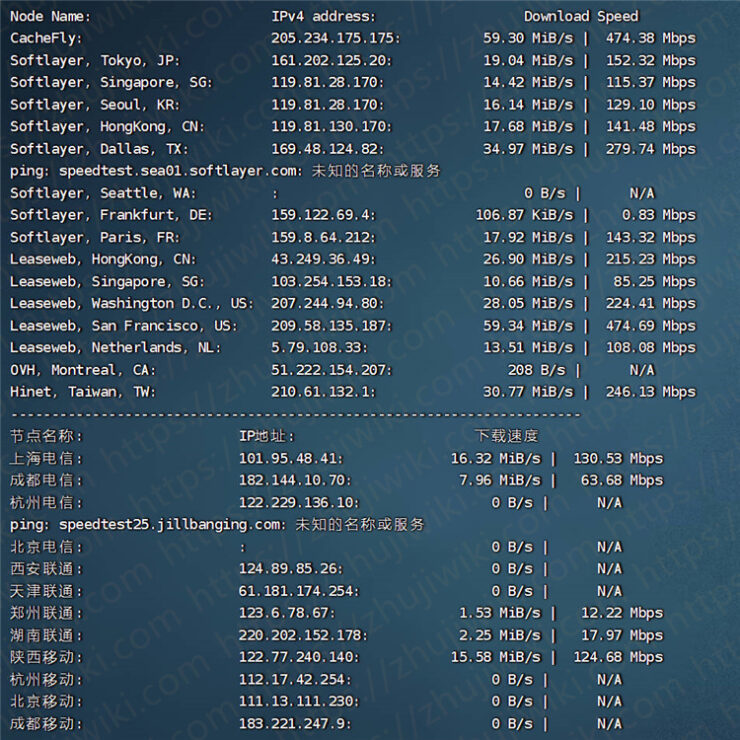Click the 'IPv4 address:' column header
This screenshot has height=740, width=740.
[x=323, y=17]
